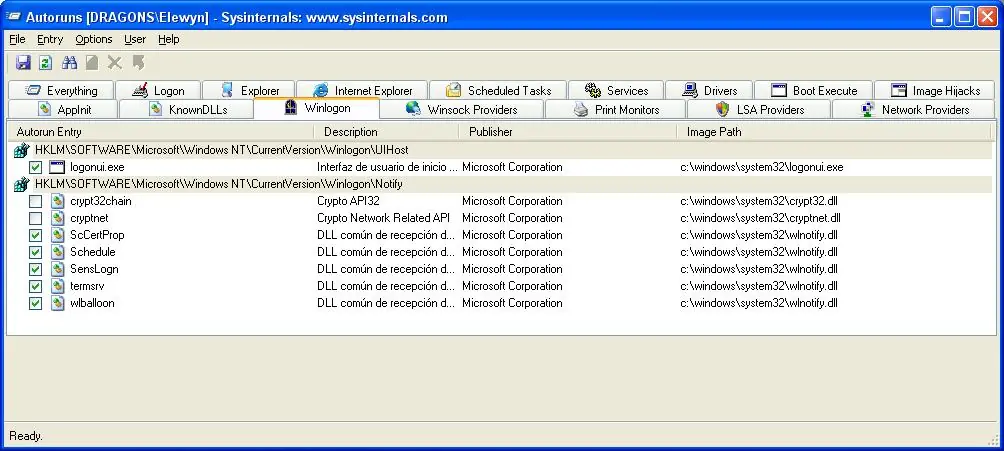Click the c:\windows\system32\logonui.exe image path
The image size is (1004, 451).
point(762,168)
